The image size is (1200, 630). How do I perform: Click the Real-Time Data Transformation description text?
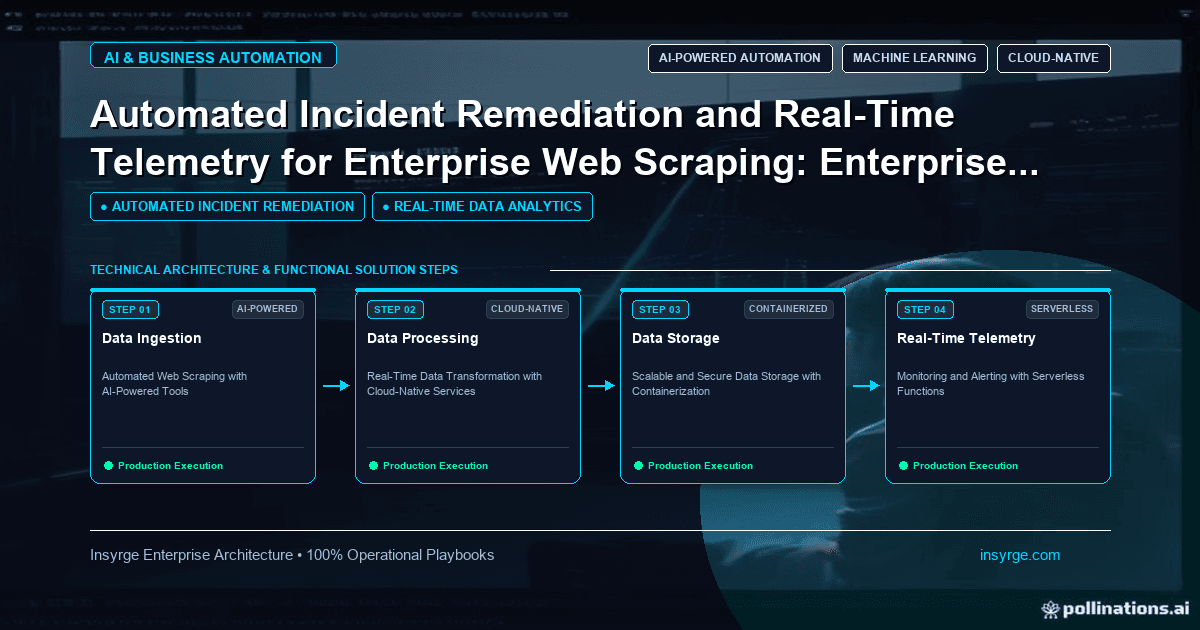pyautogui.click(x=454, y=384)
